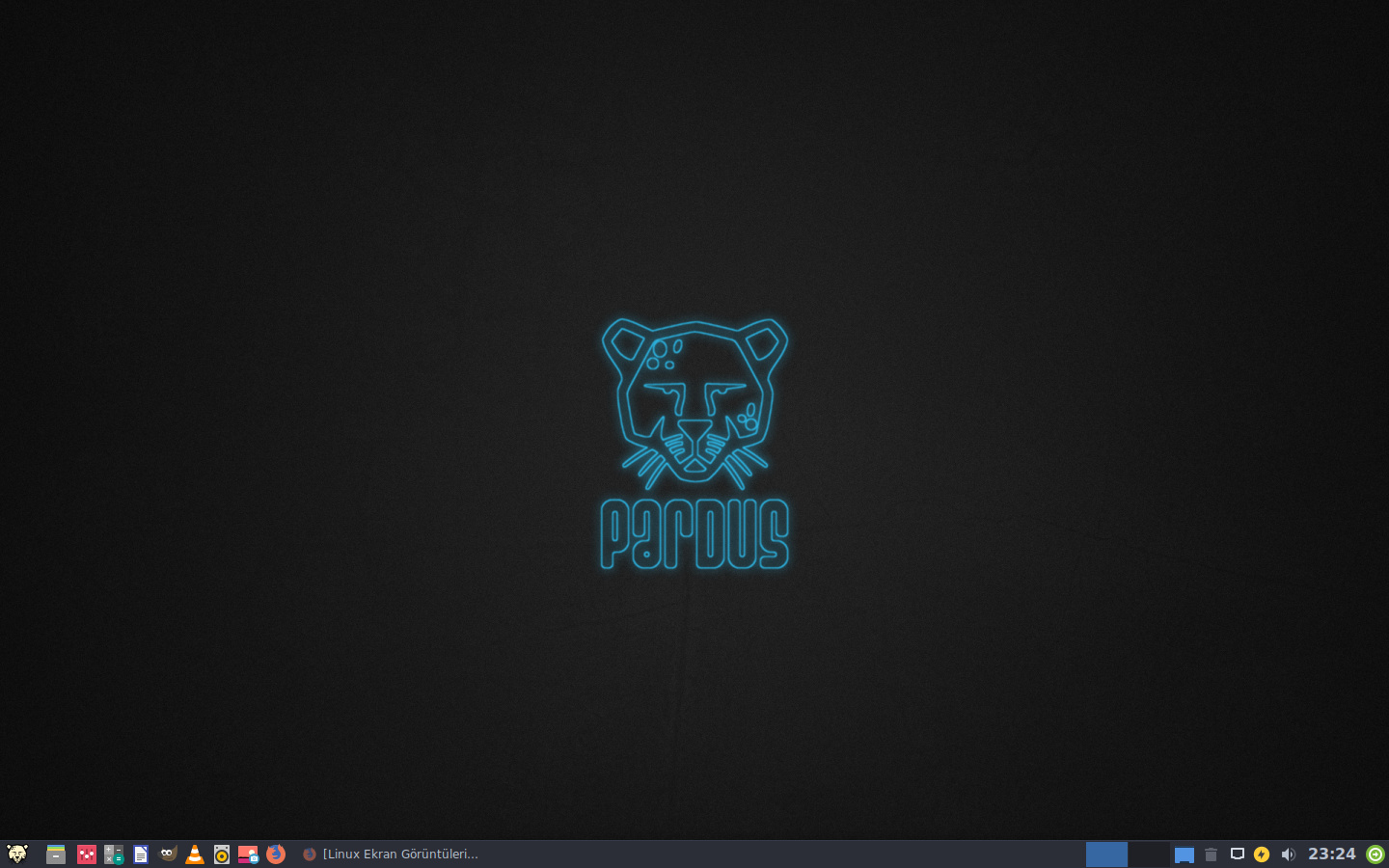Click the green logout session button
Viewport: 1389px width, 868px height.
click(1375, 854)
